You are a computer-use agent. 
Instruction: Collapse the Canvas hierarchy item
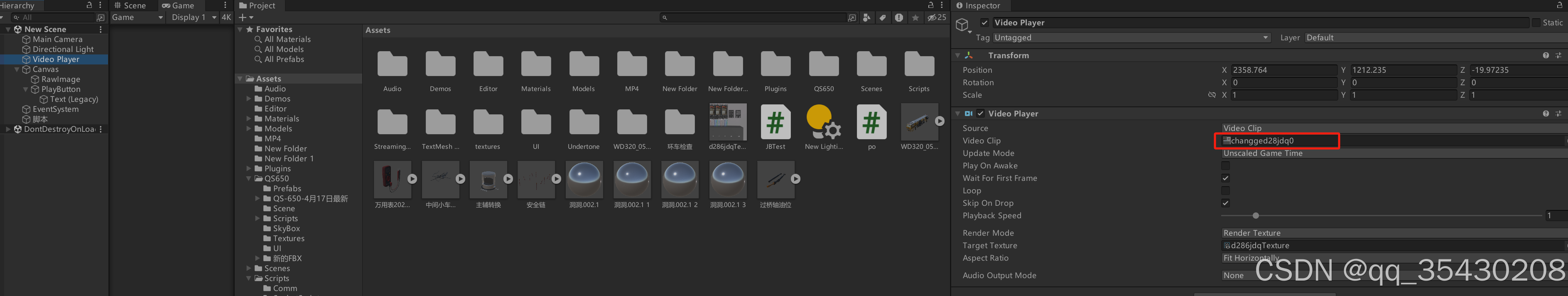coord(17,69)
